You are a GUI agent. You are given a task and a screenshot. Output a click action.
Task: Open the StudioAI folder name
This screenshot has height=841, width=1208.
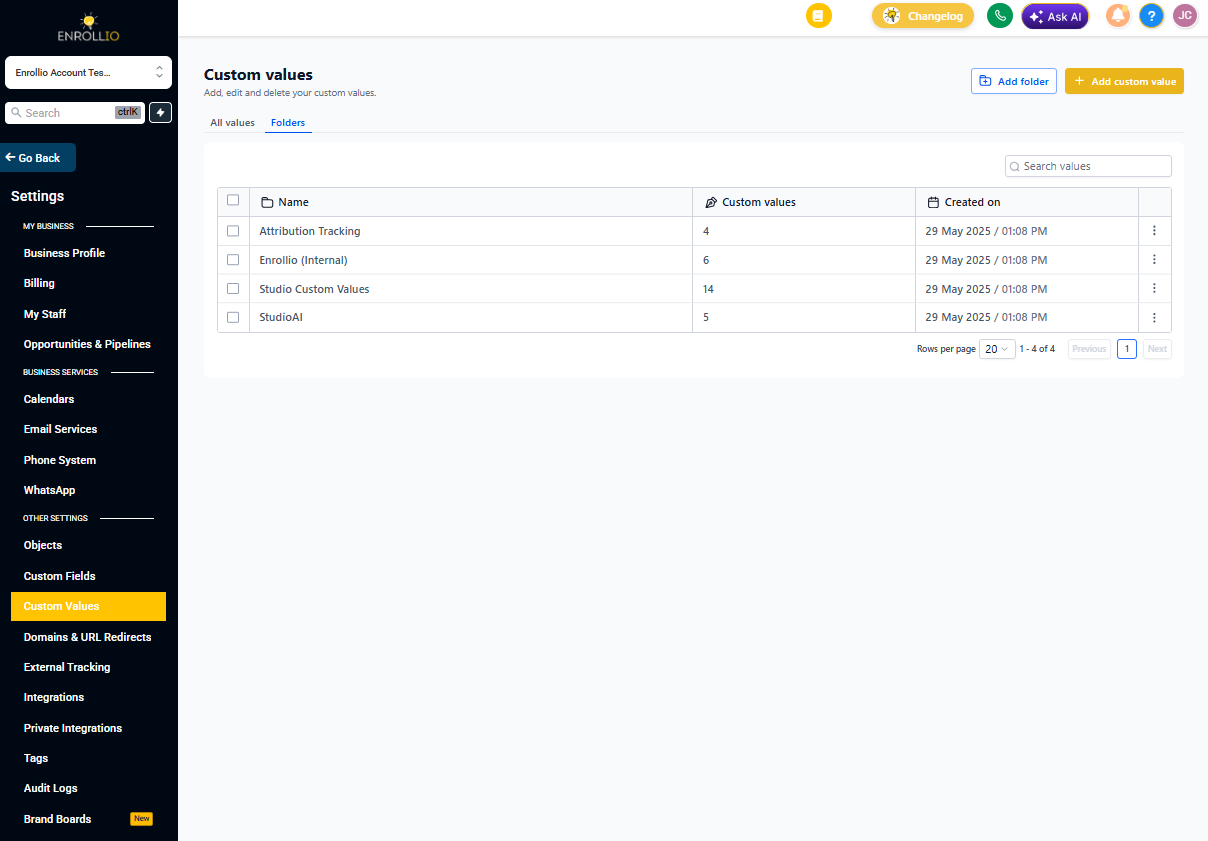point(281,318)
